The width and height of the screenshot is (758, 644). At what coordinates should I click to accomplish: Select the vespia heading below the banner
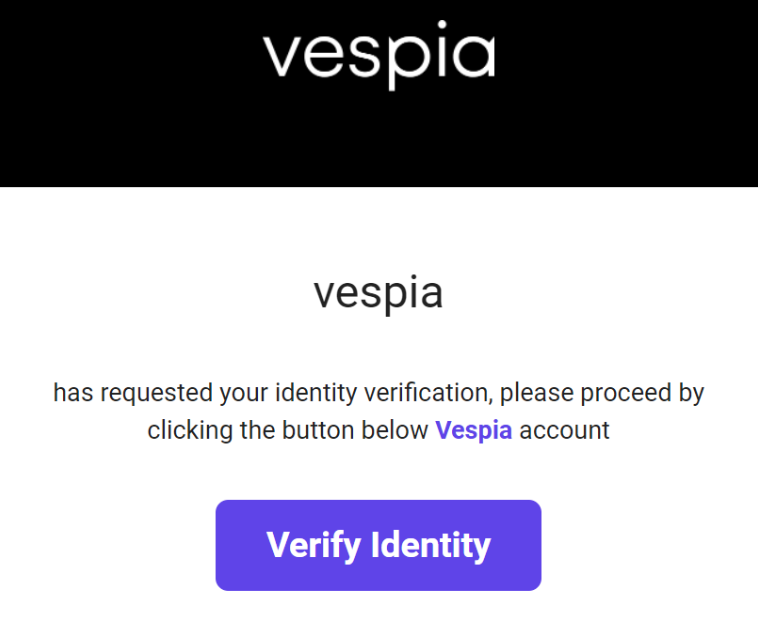pos(378,293)
